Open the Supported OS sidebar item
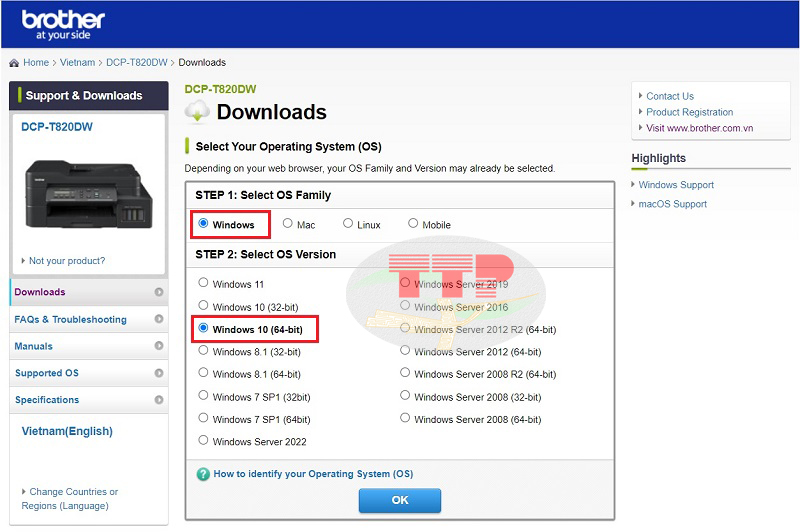 (89, 373)
